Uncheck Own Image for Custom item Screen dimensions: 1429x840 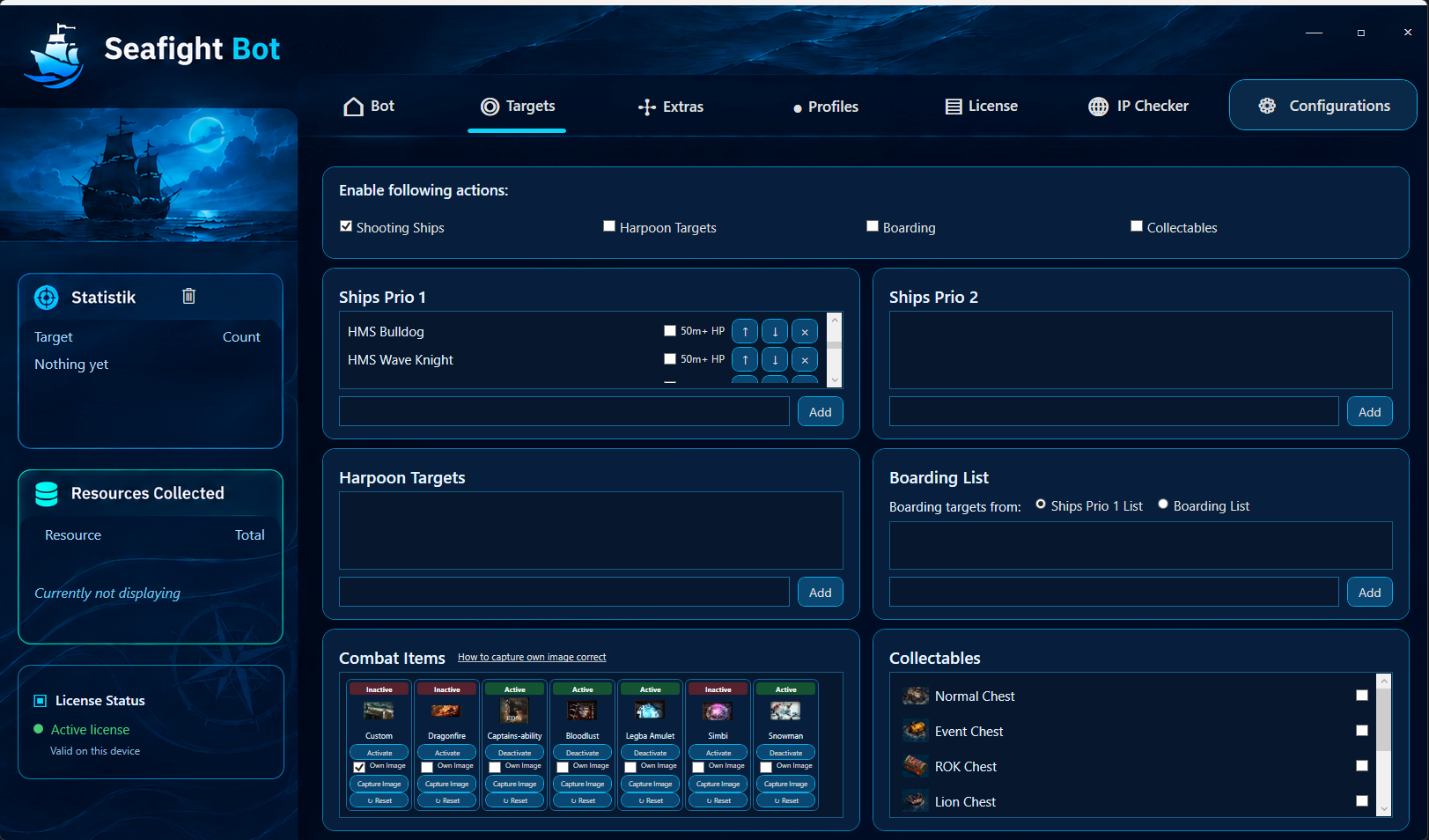coord(359,767)
